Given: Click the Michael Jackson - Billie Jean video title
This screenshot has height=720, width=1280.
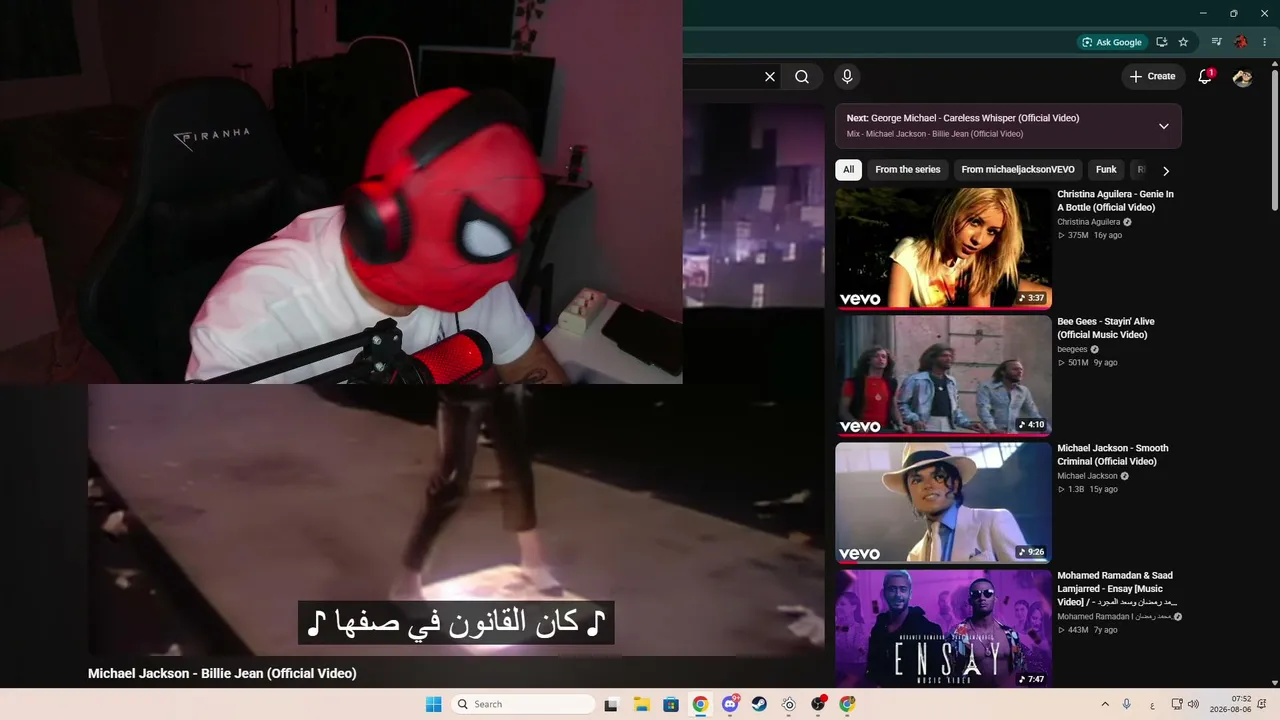Looking at the screenshot, I should click(x=222, y=674).
